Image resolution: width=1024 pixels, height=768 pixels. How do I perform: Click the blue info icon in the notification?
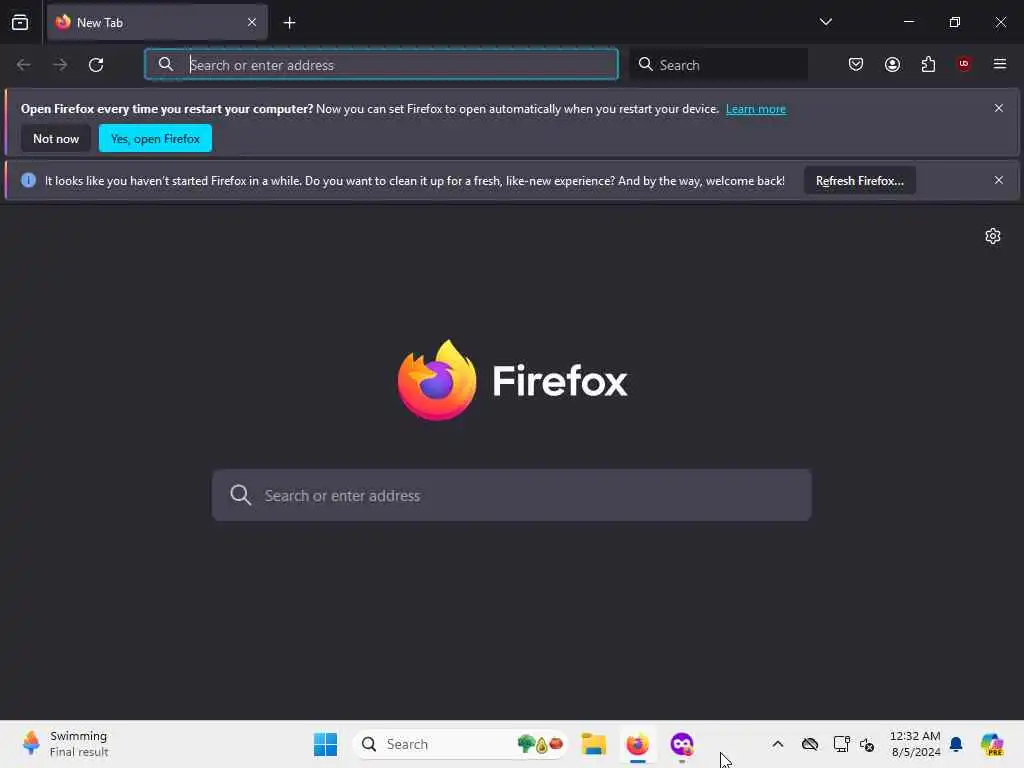pyautogui.click(x=28, y=180)
